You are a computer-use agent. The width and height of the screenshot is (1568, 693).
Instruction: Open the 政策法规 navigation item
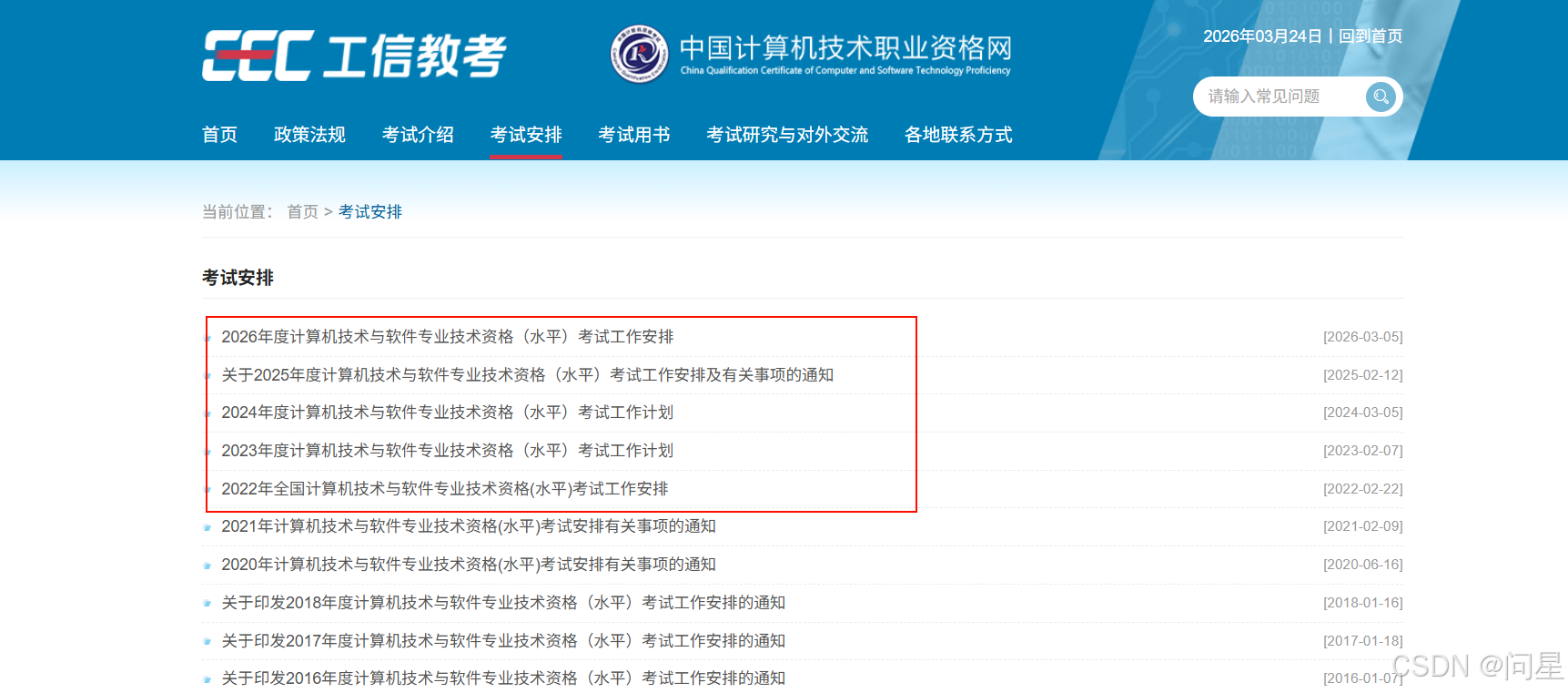(x=309, y=135)
